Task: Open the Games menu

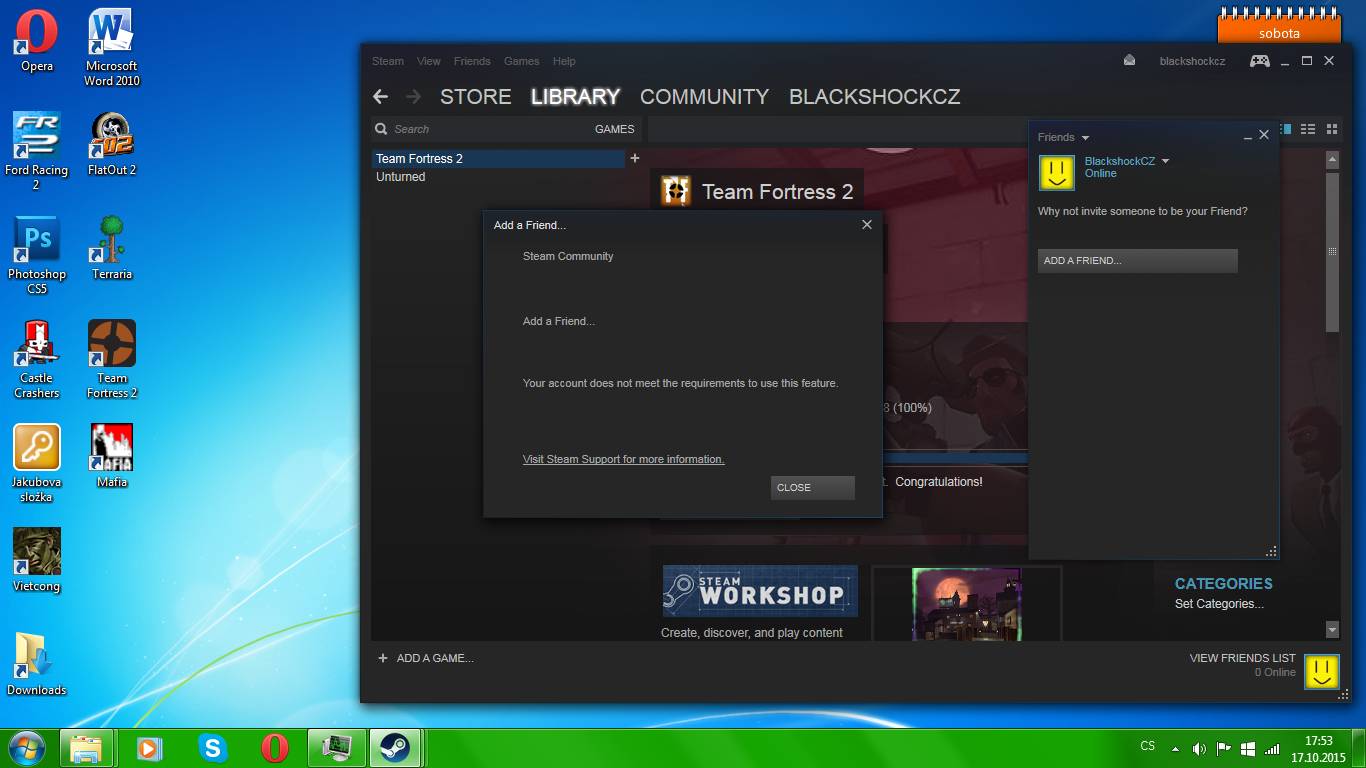Action: click(522, 61)
